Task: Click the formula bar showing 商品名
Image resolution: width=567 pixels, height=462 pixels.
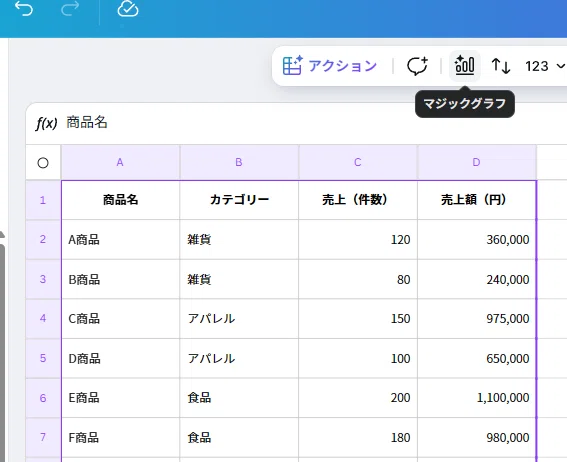Action: click(297, 123)
